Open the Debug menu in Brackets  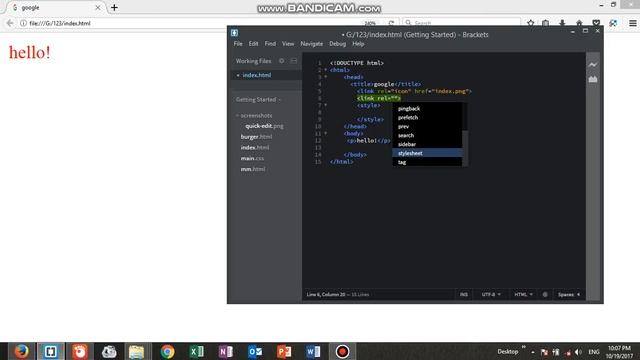(x=338, y=44)
